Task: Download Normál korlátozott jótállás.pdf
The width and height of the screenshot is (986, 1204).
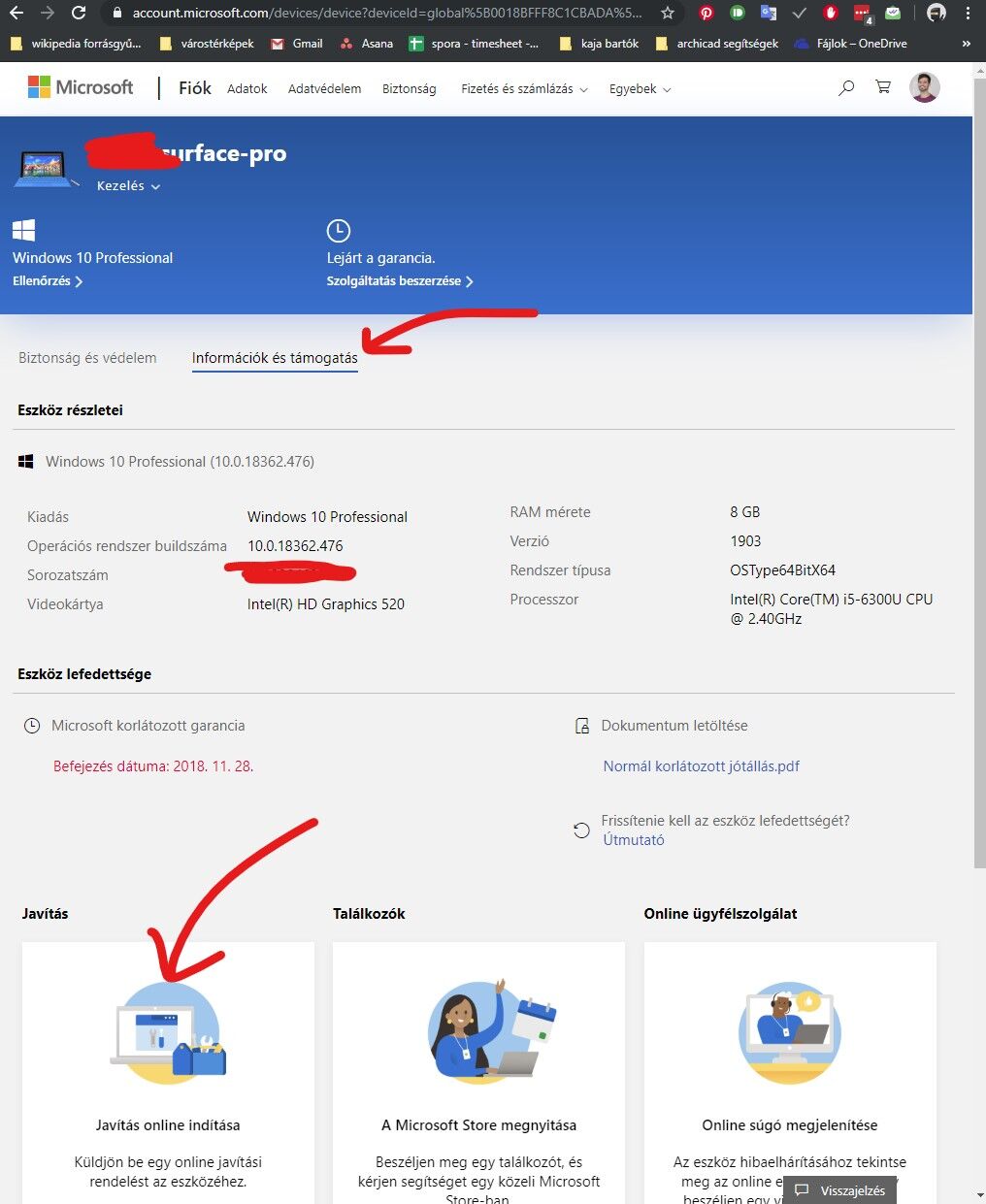Action: pyautogui.click(x=701, y=766)
